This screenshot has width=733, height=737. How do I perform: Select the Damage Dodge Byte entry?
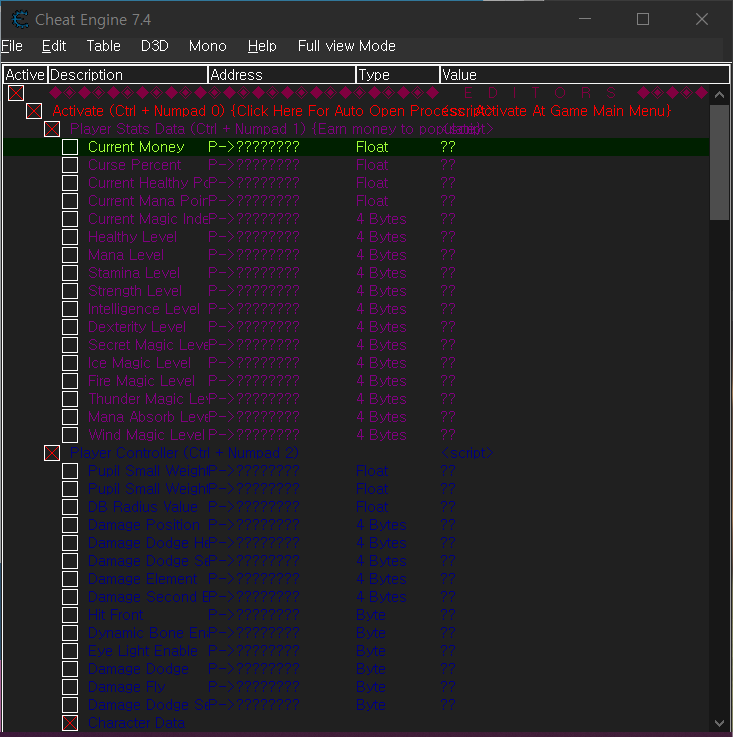tap(138, 669)
